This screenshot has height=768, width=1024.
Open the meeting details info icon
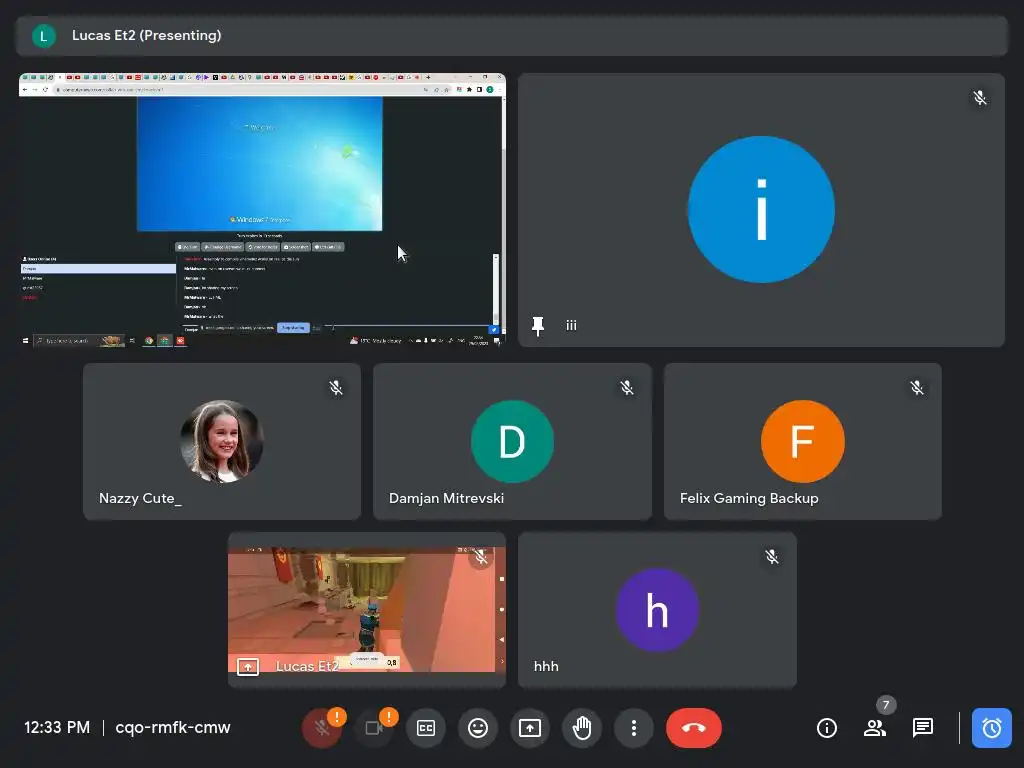click(x=827, y=728)
